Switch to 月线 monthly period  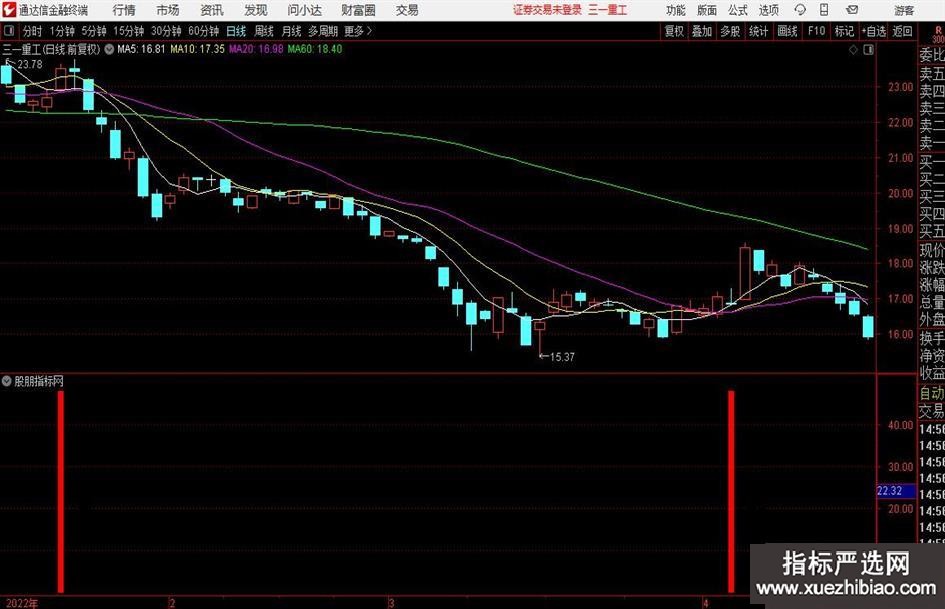[291, 31]
